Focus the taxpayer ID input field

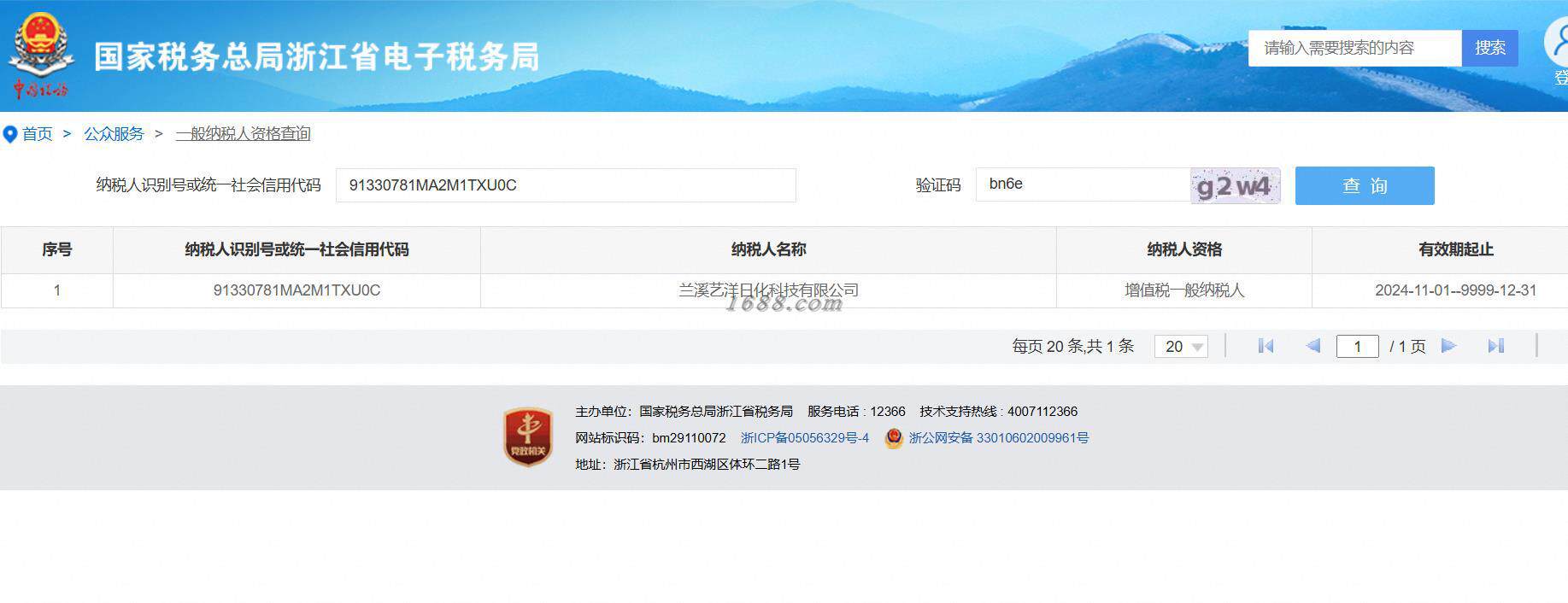566,185
